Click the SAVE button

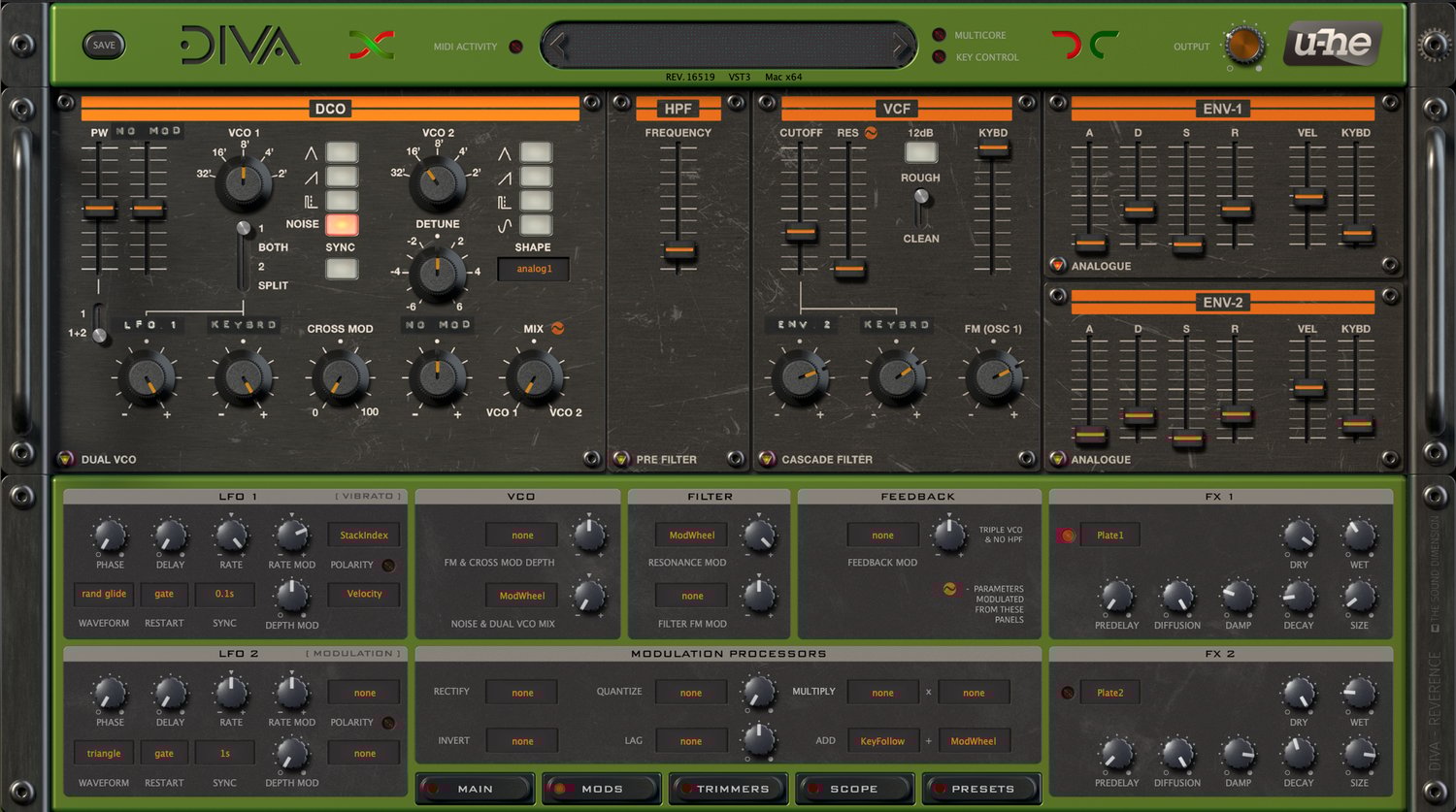coord(104,45)
